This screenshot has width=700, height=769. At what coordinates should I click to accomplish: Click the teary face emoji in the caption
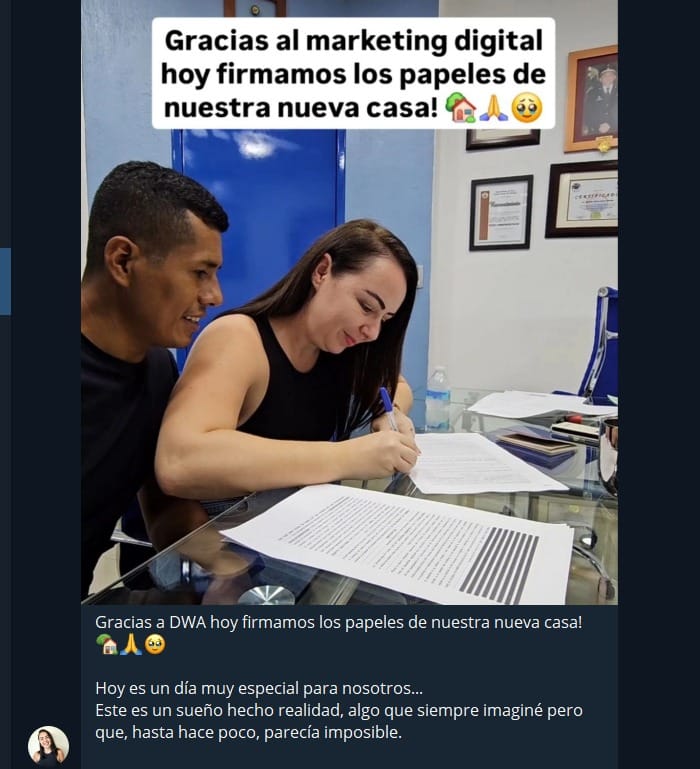tap(155, 644)
